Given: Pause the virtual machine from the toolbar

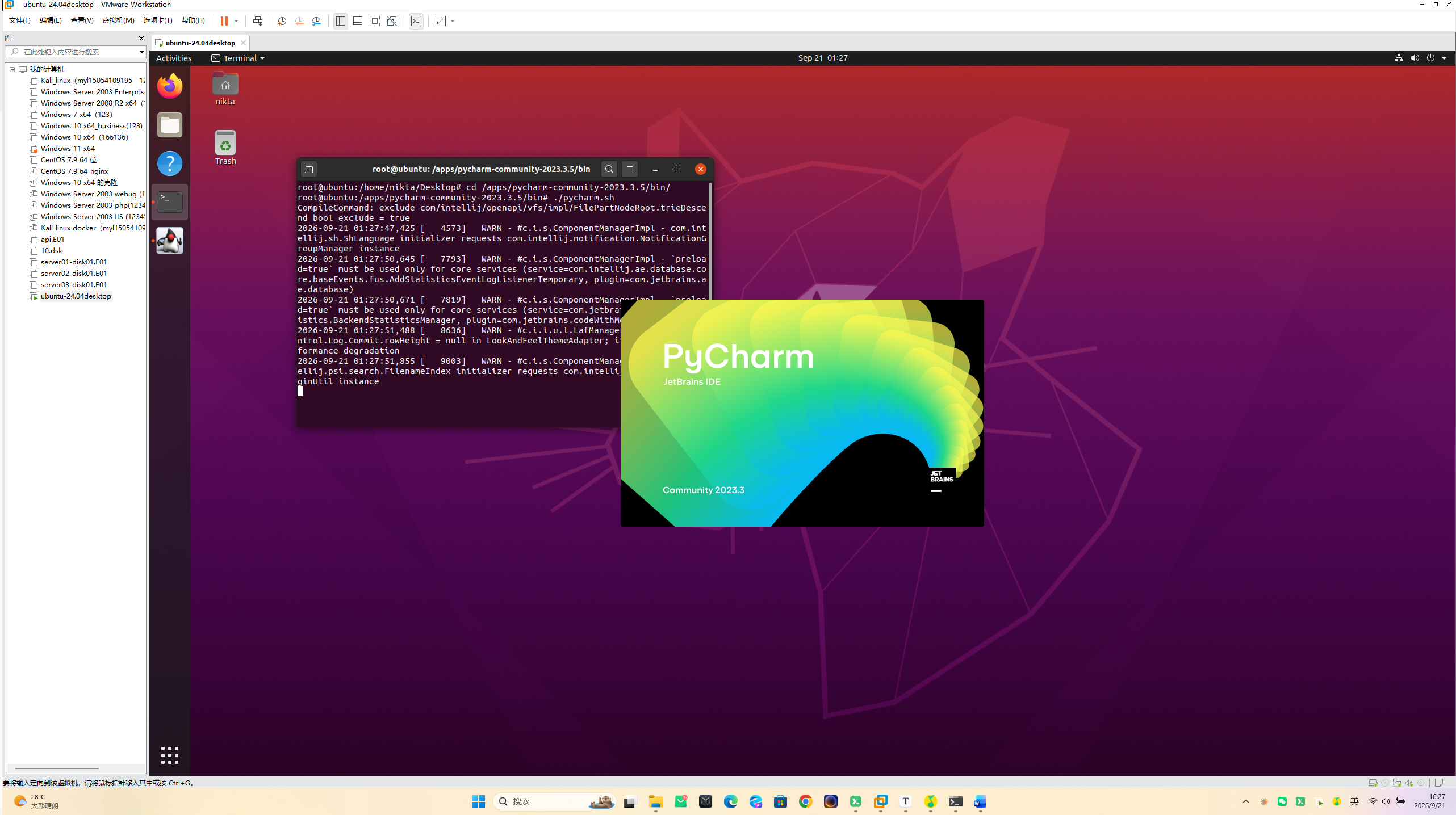Looking at the screenshot, I should [x=224, y=21].
